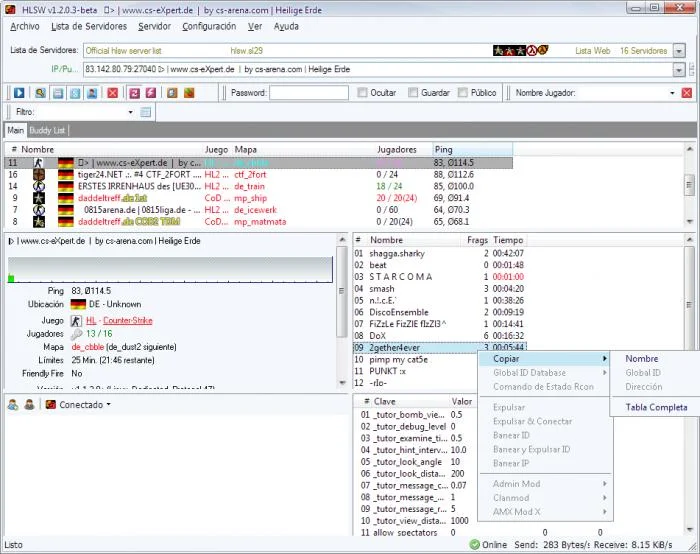Enable the Ocultar checkbox
Image resolution: width=700 pixels, height=554 pixels.
[x=363, y=93]
